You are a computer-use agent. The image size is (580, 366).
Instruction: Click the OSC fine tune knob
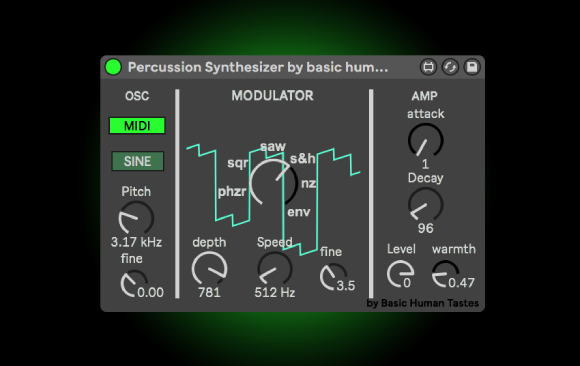[x=134, y=283]
